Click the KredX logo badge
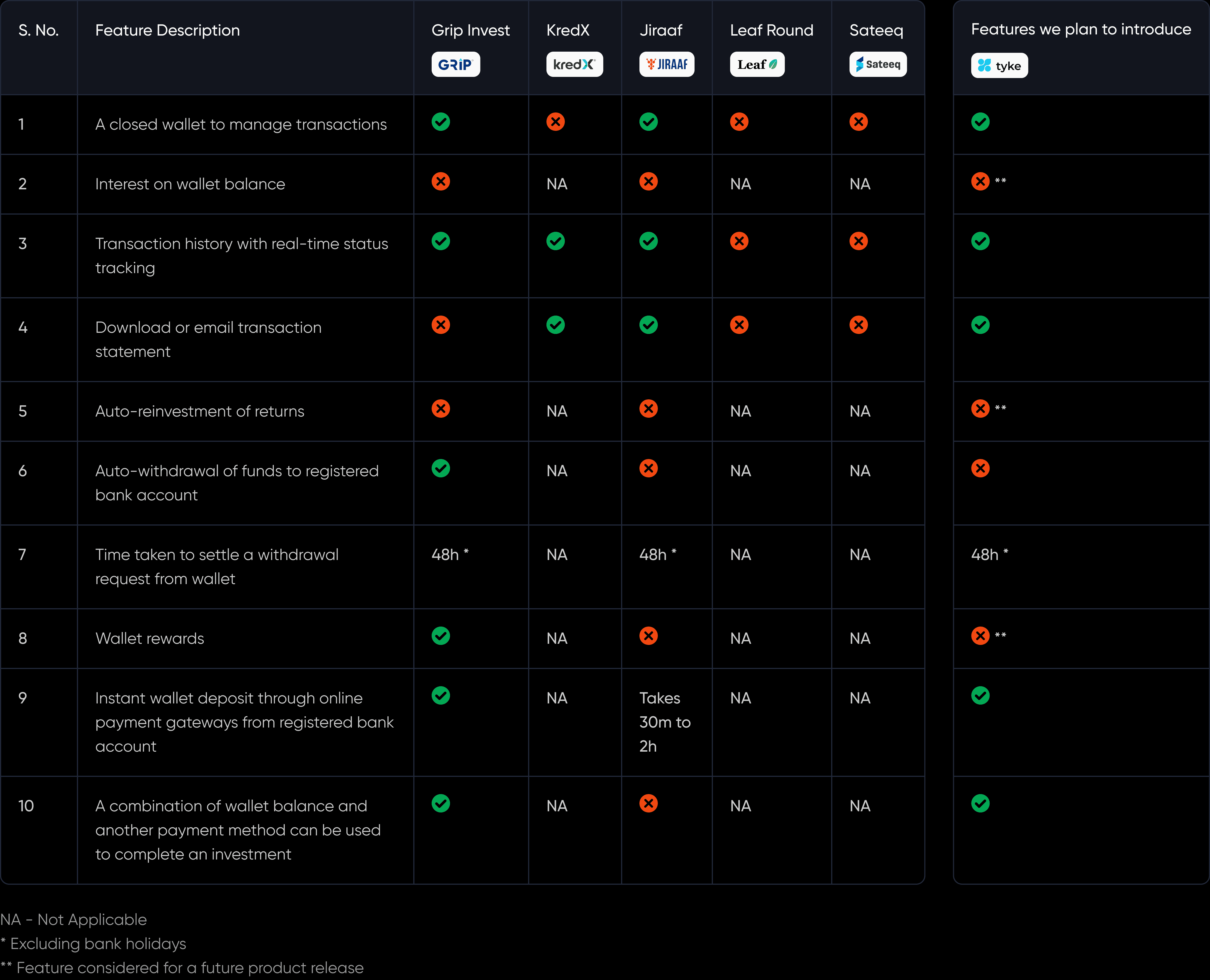Viewport: 1210px width, 980px height. (574, 64)
